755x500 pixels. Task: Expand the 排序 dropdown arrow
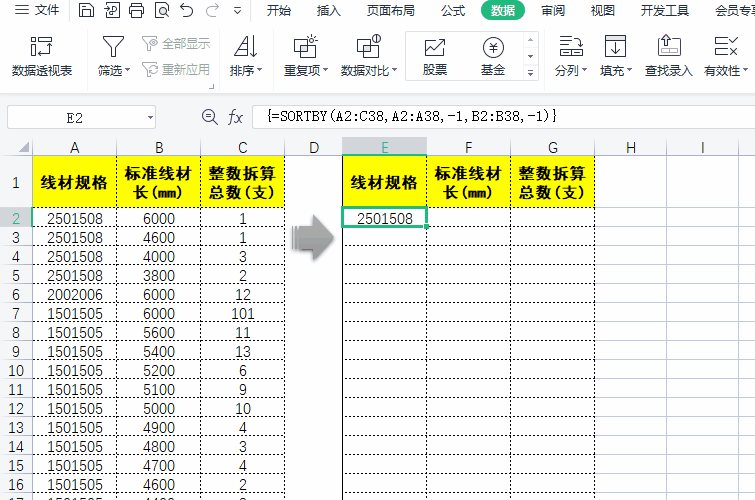[260, 70]
